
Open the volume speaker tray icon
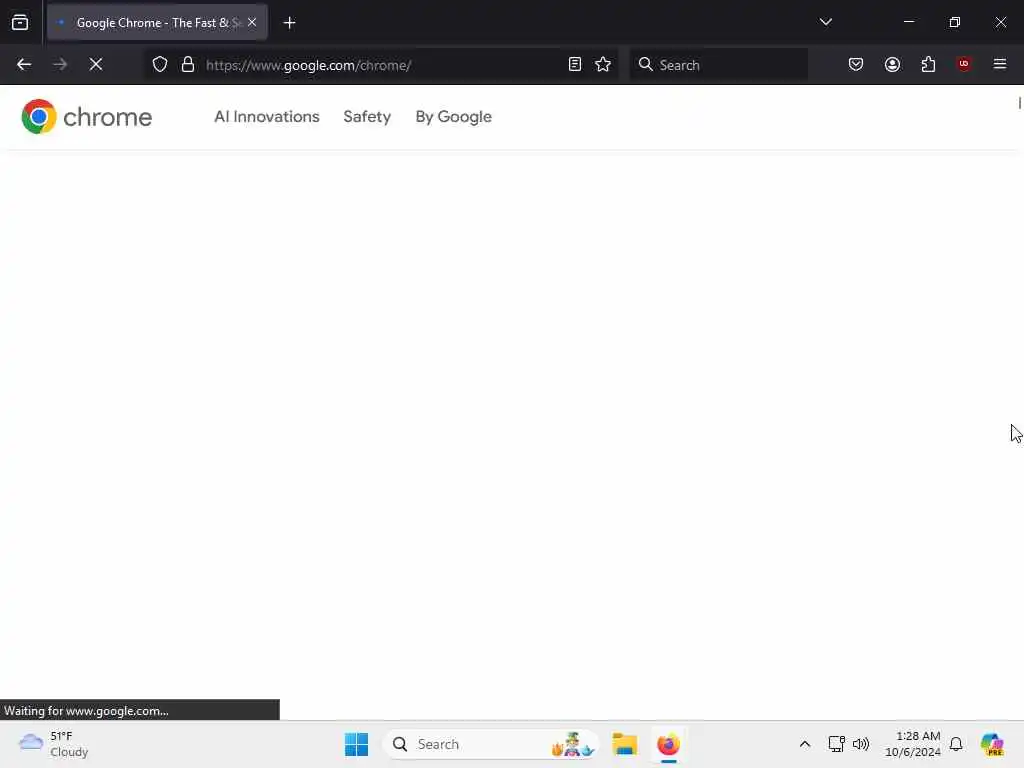(861, 744)
